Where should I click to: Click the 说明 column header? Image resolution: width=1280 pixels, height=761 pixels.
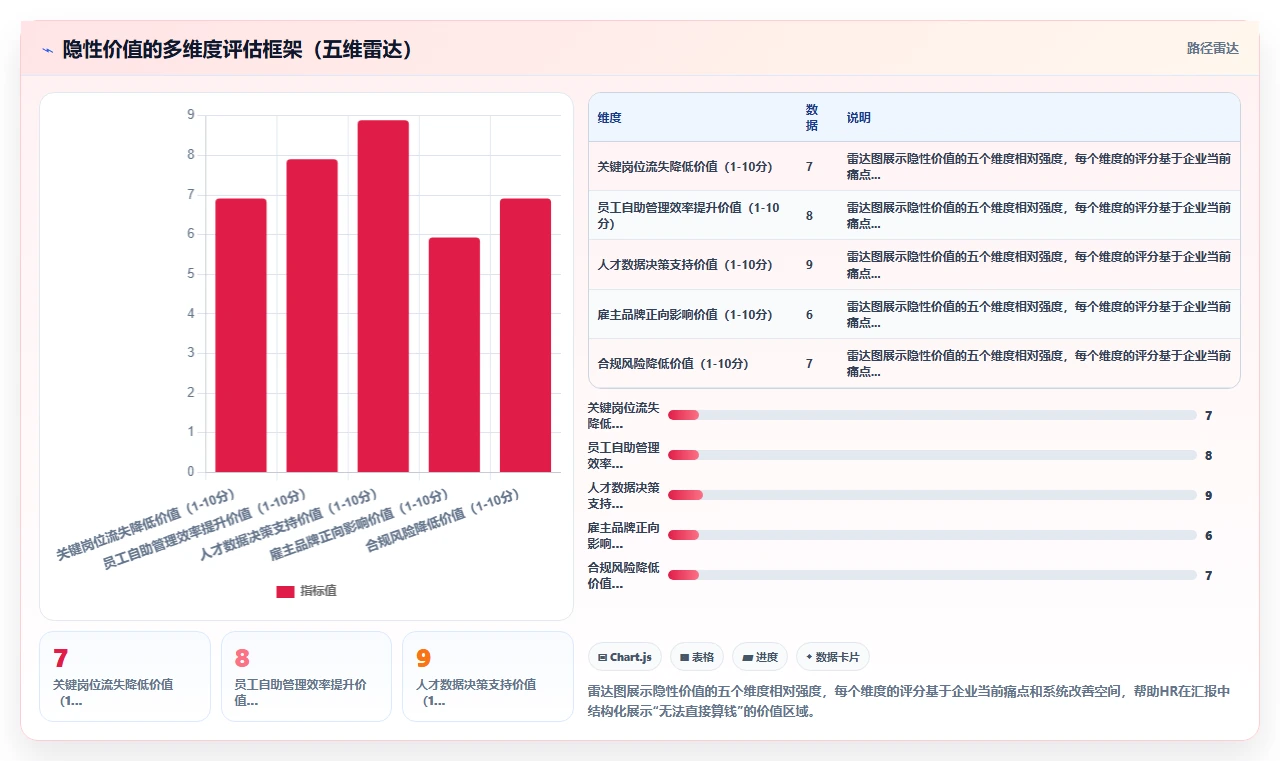(859, 117)
